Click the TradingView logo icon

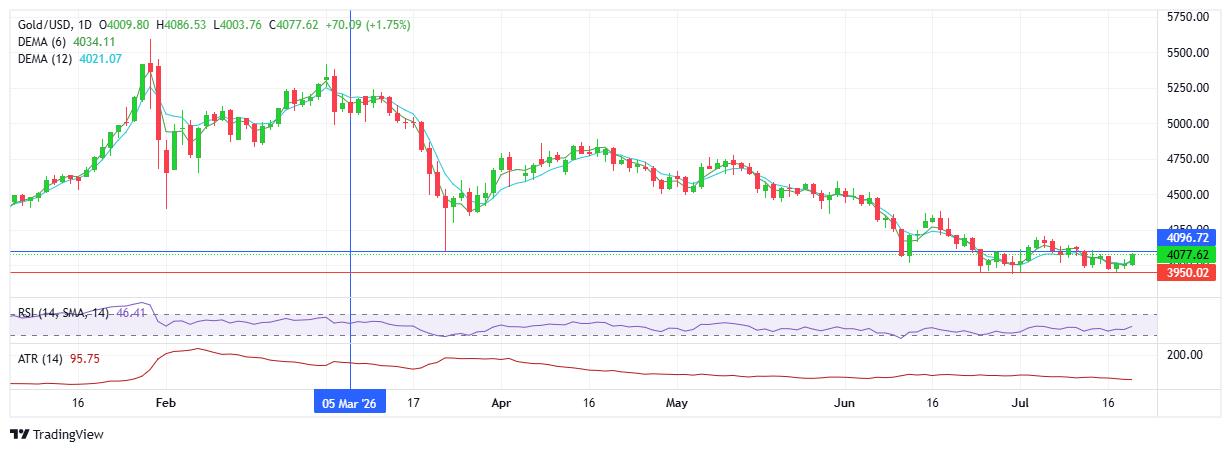click(20, 435)
